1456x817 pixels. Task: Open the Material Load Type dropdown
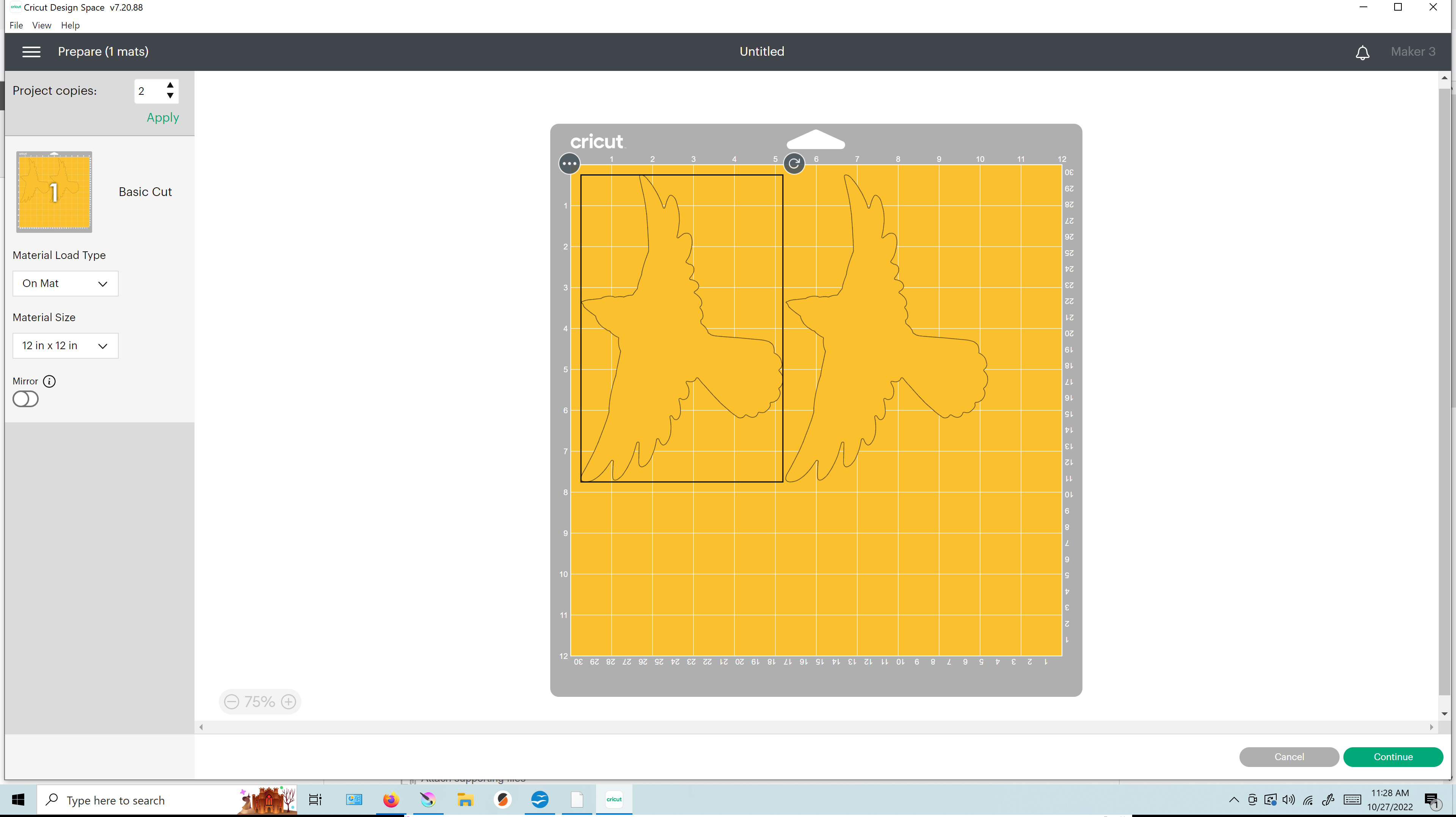coord(65,284)
